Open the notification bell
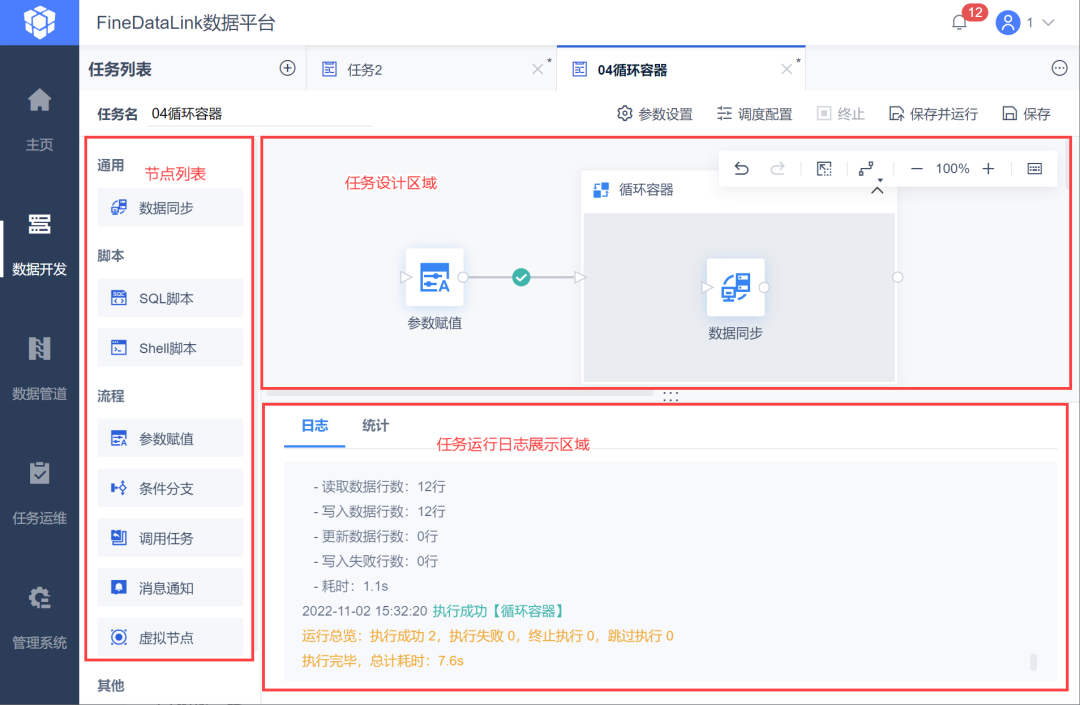The image size is (1080, 705). click(959, 23)
